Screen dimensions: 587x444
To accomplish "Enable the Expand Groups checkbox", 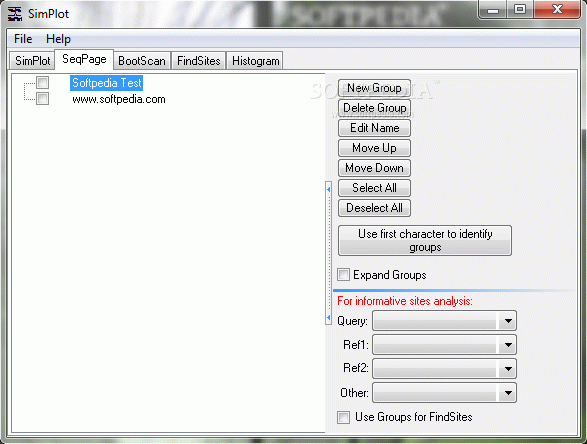I will coord(343,274).
